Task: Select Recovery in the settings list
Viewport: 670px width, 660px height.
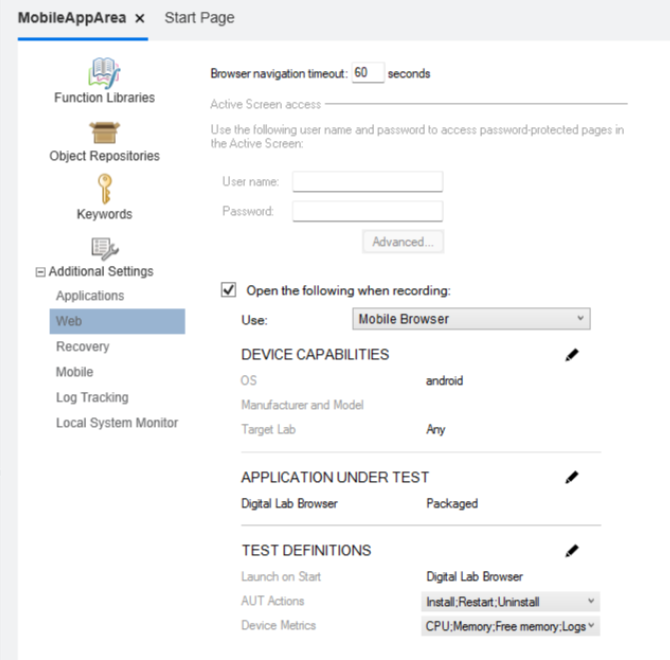Action: click(83, 347)
